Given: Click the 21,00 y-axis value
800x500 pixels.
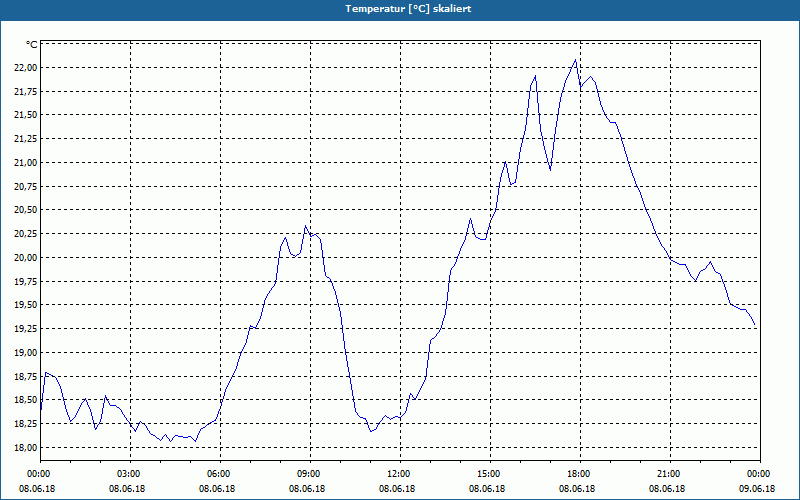Looking at the screenshot, I should point(26,162).
